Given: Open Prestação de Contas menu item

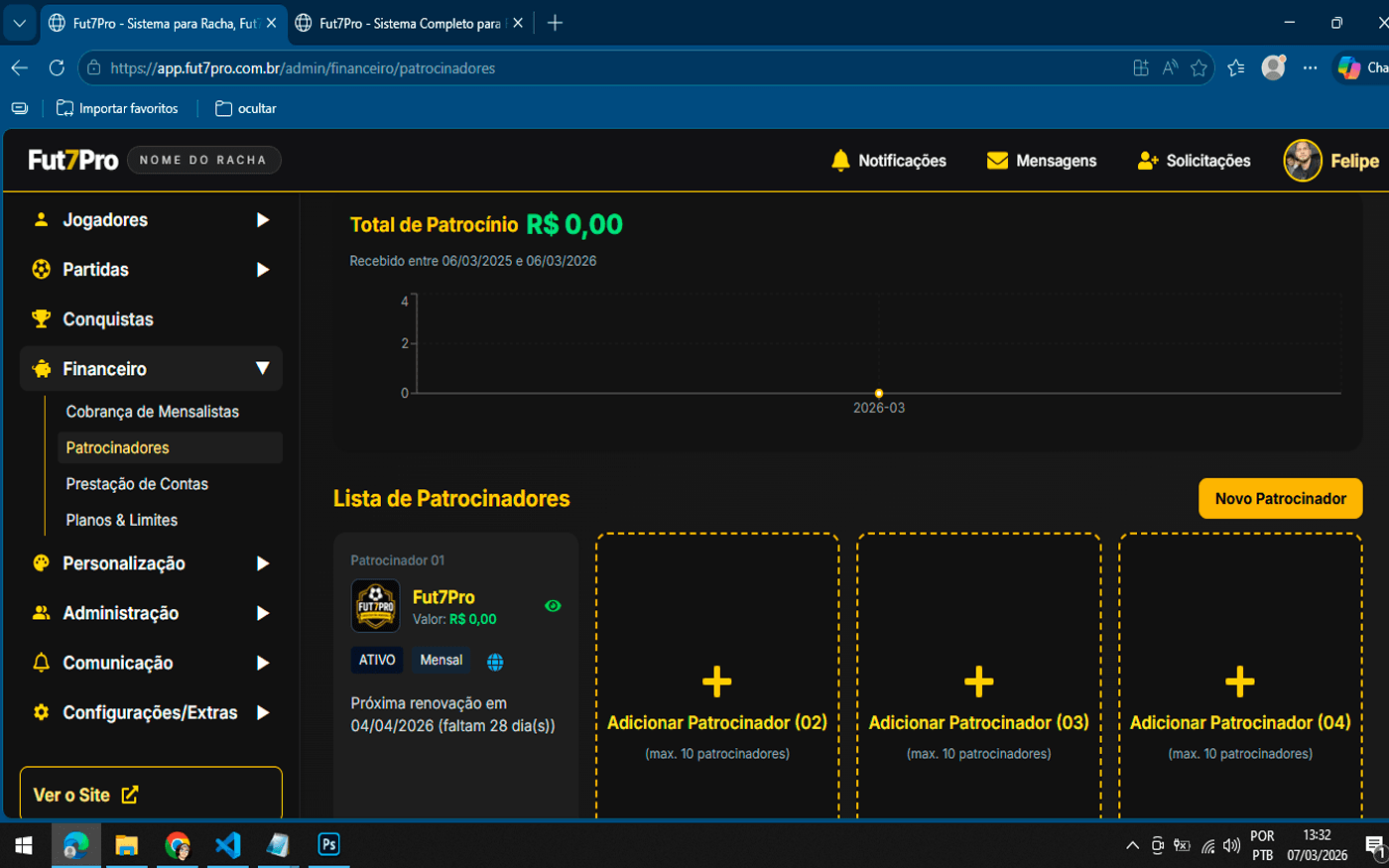Looking at the screenshot, I should [137, 484].
